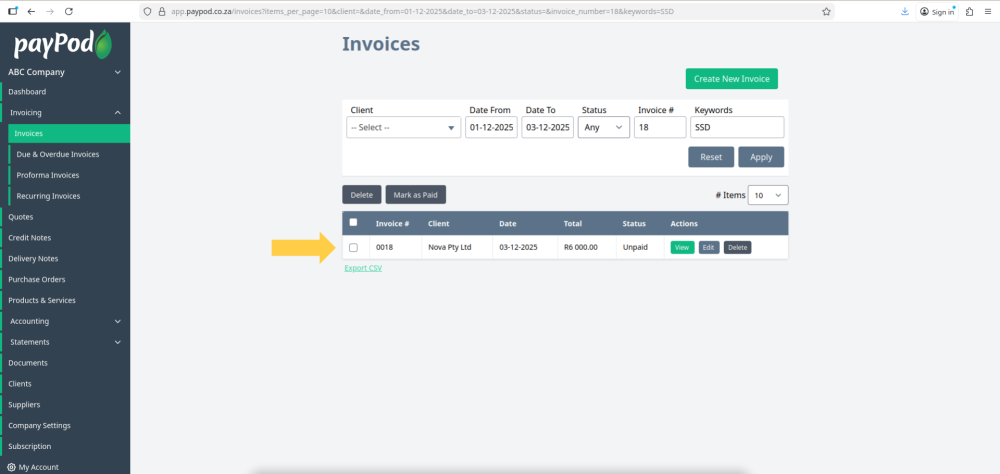Click Create New Invoice
The height and width of the screenshot is (474, 1000).
click(x=732, y=79)
